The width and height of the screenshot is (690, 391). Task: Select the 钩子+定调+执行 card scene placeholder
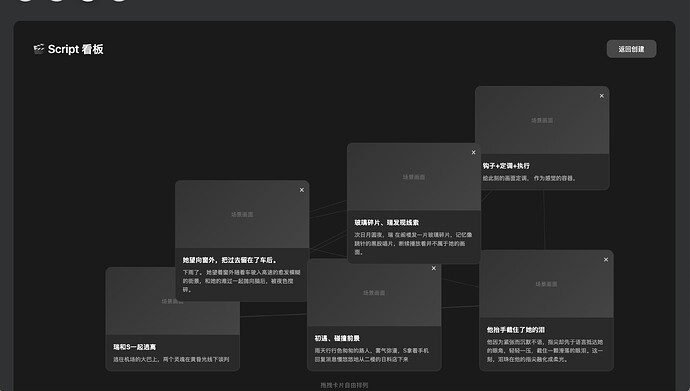[542, 120]
